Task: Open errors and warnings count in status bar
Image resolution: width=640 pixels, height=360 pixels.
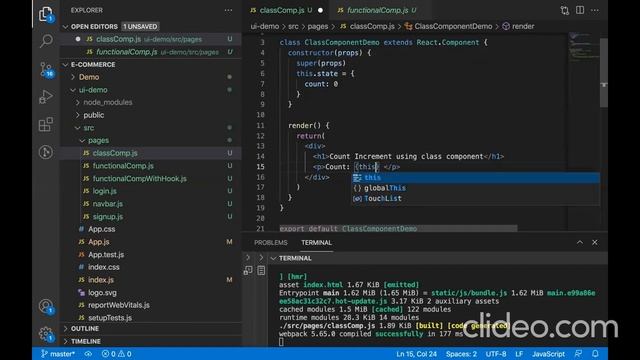Action: [116, 354]
